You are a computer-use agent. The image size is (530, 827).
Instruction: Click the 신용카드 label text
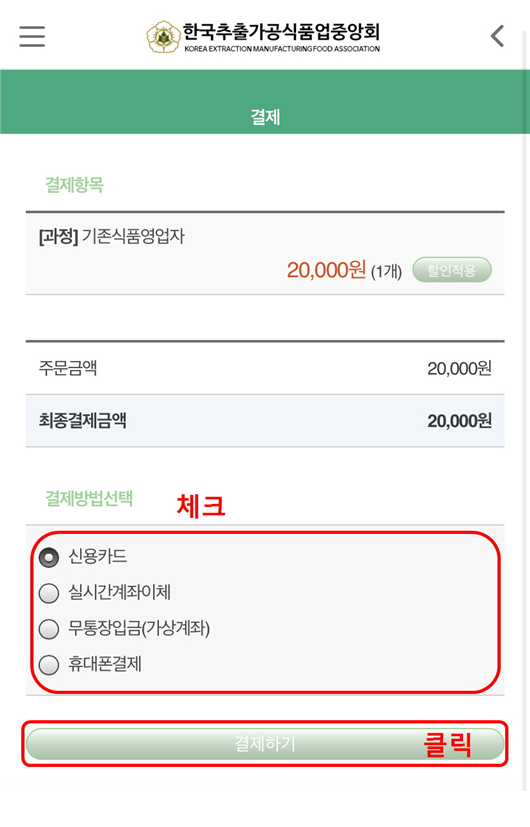click(x=98, y=556)
